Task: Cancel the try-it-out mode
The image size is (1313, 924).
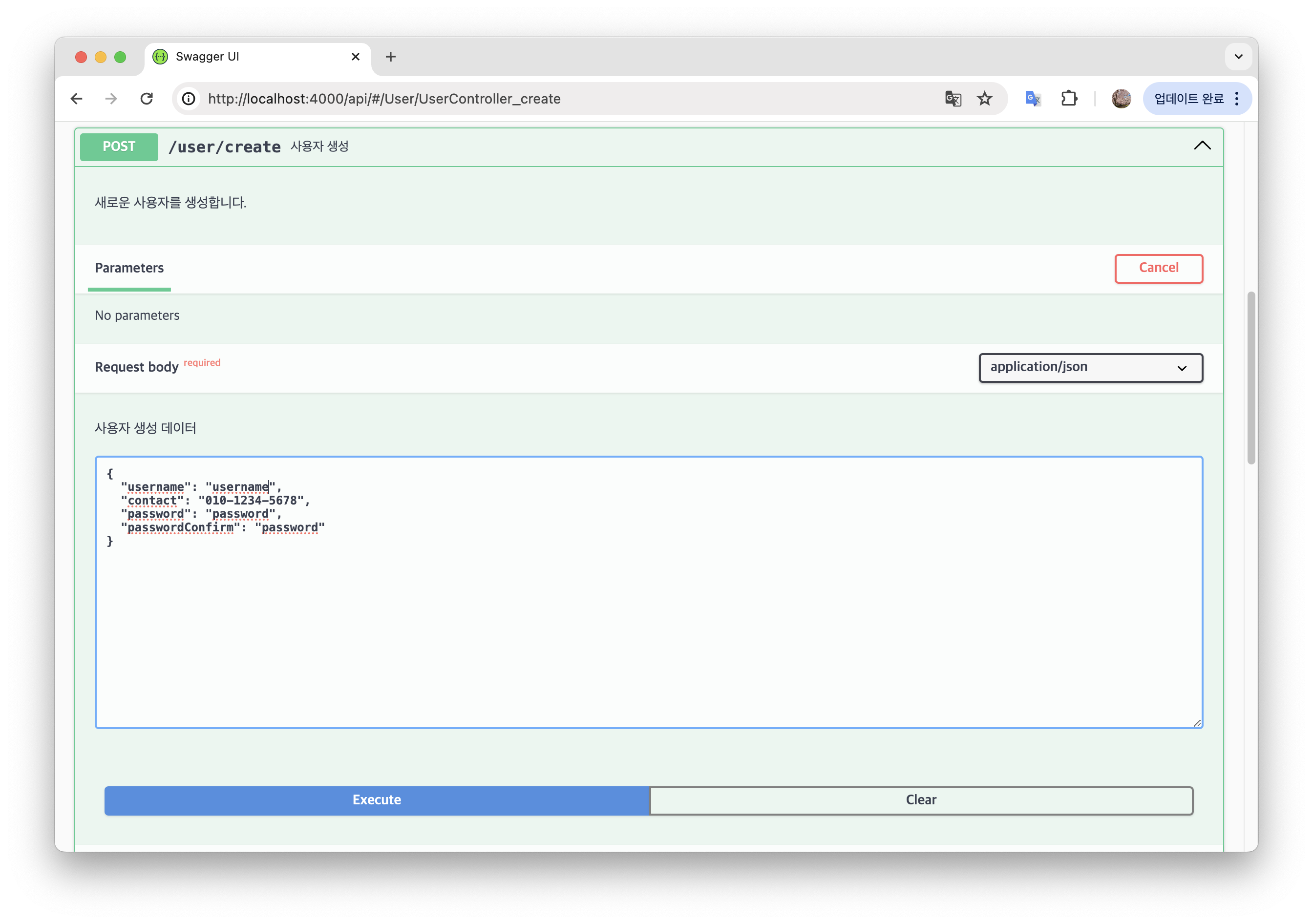Action: coord(1159,268)
